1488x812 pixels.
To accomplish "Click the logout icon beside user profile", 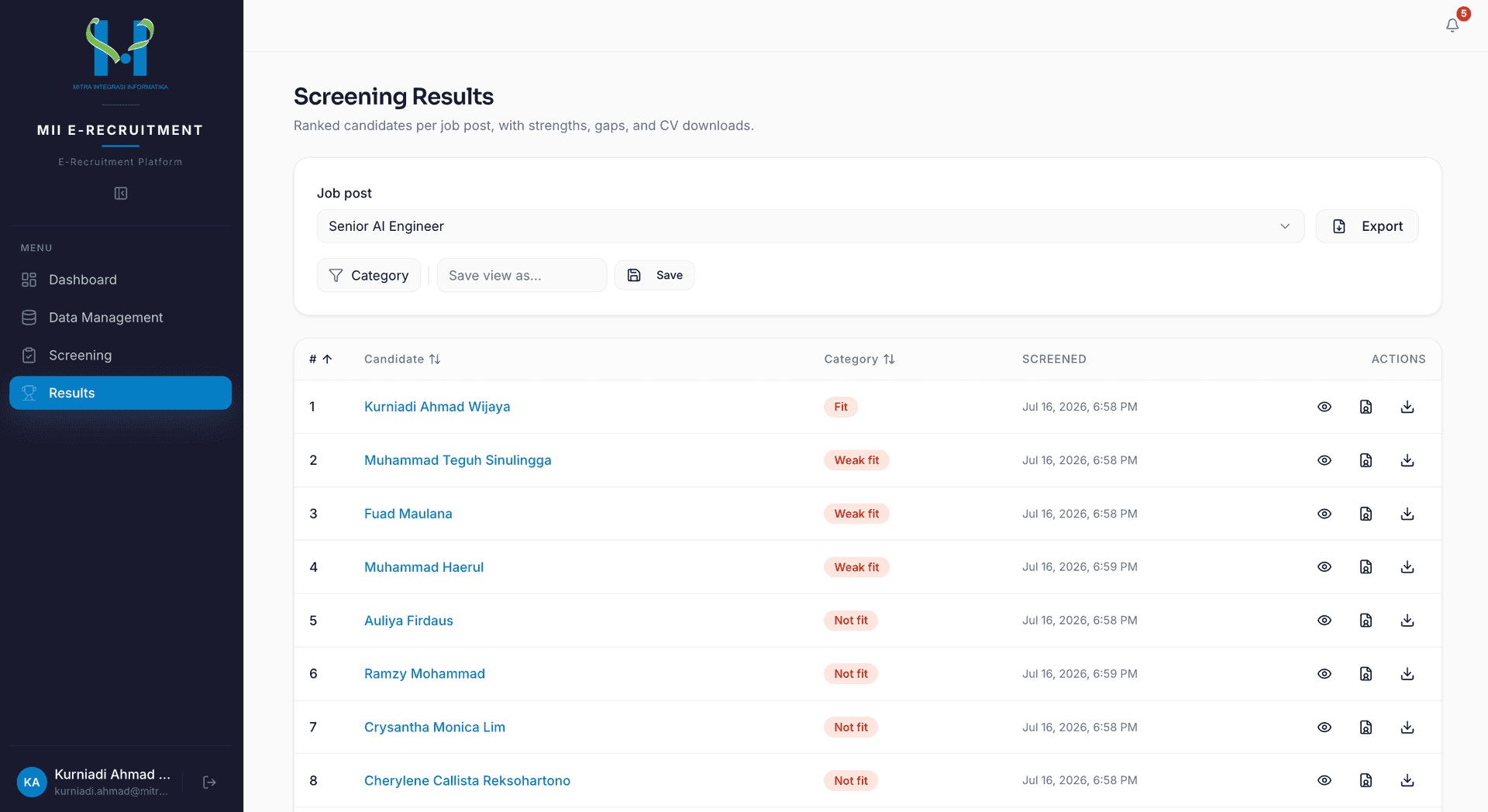I will click(x=209, y=783).
